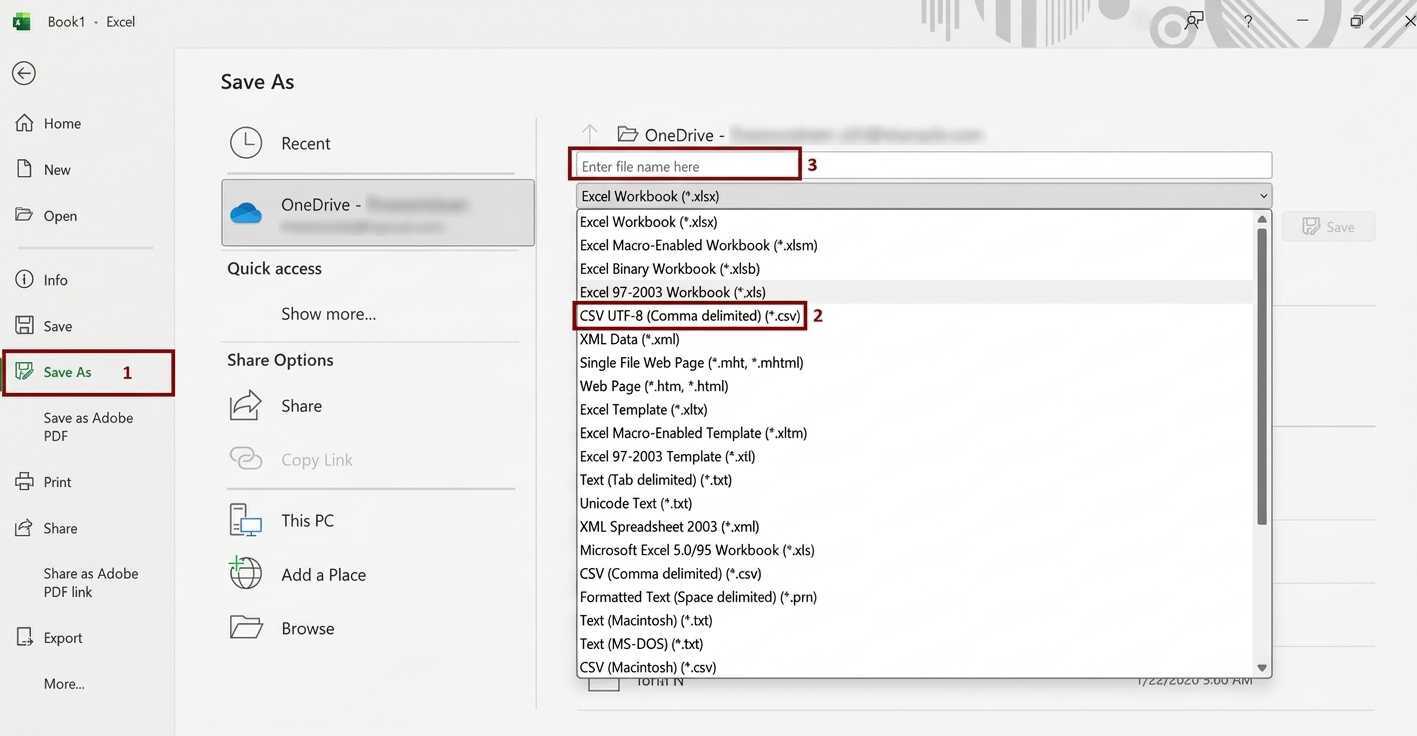Open the Home menu item
Screen dimensions: 1417x736
pos(62,123)
